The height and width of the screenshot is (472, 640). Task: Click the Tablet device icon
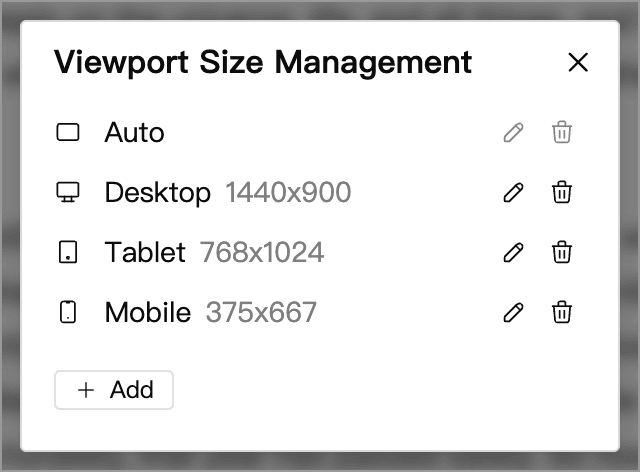68,252
